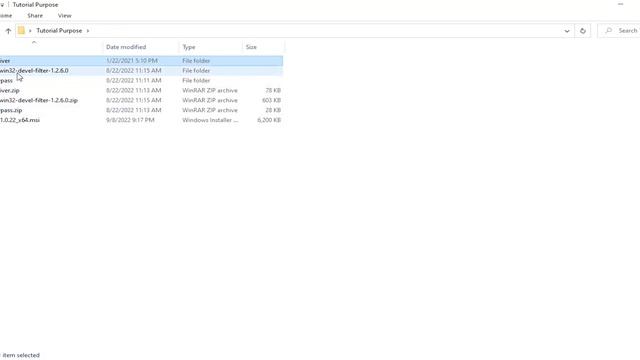Click the 28 KB size cell
Viewport: 640px width, 360px height.
[273, 110]
